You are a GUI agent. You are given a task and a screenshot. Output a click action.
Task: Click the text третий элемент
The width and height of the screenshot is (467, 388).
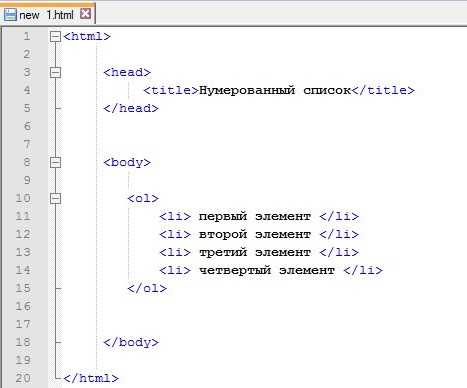[x=255, y=252]
